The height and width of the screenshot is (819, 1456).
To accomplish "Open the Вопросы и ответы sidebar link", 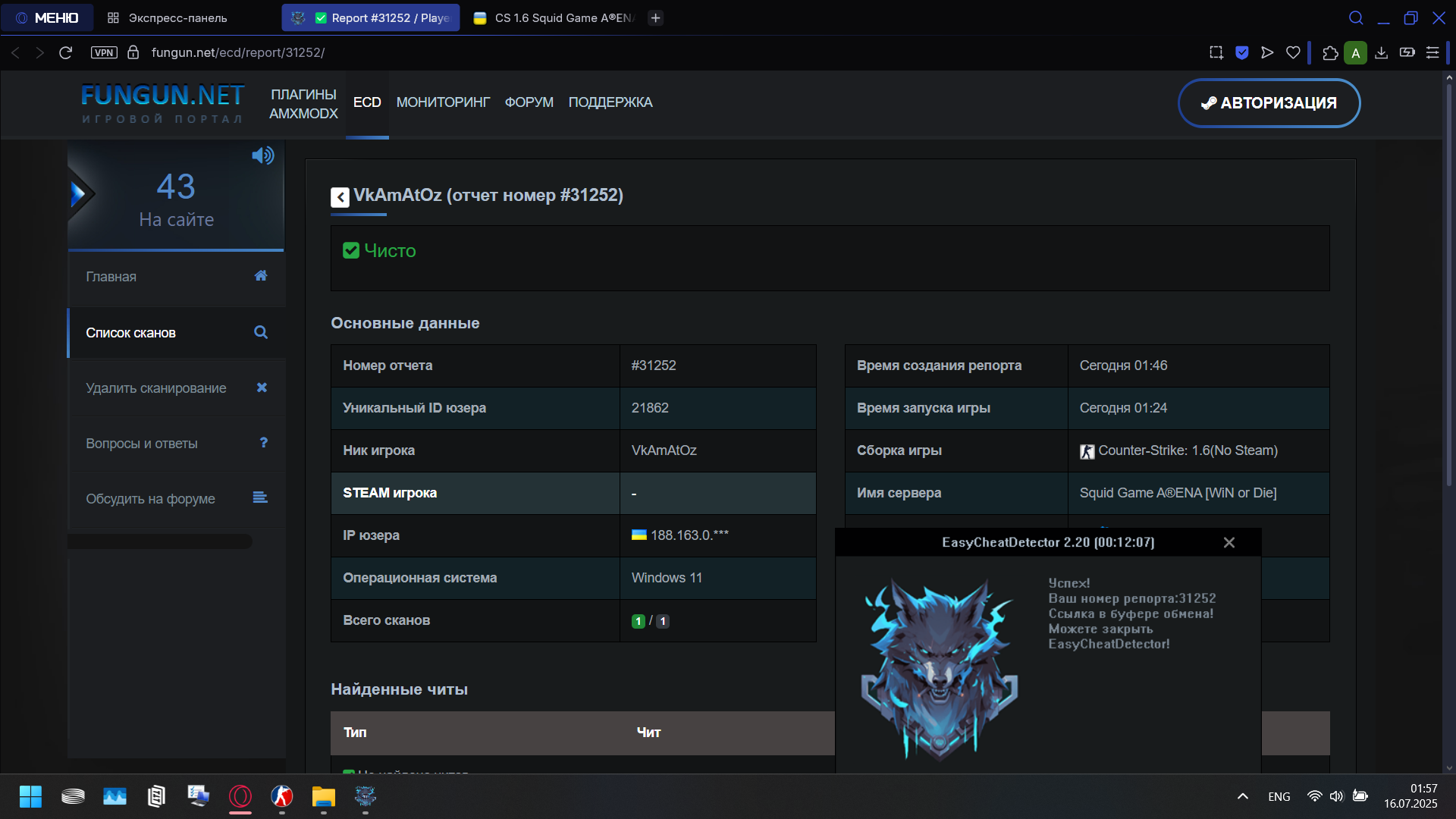I will click(x=177, y=444).
